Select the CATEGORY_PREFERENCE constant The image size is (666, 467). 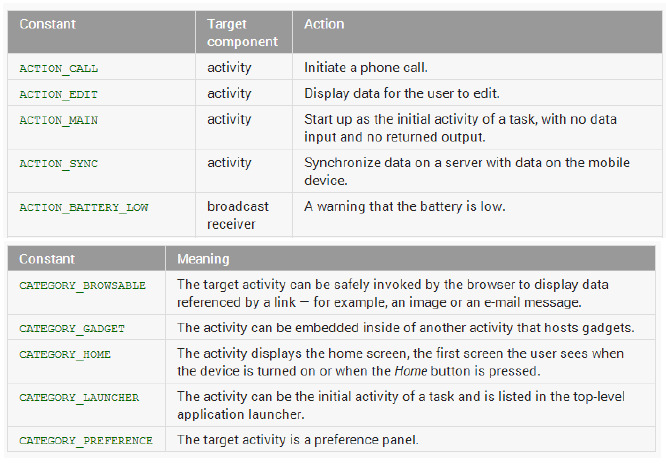pyautogui.click(x=86, y=440)
